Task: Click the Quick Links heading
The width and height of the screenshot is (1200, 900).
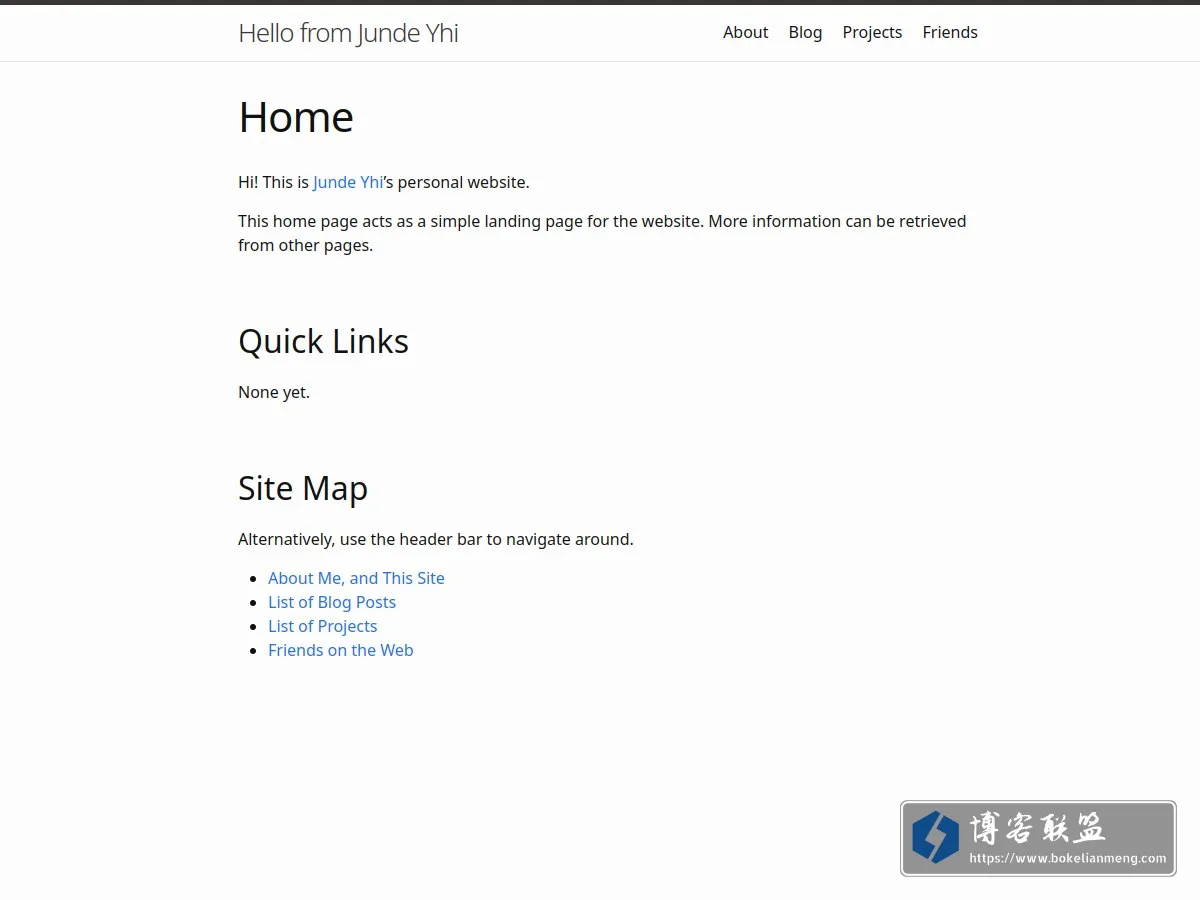Action: (323, 341)
